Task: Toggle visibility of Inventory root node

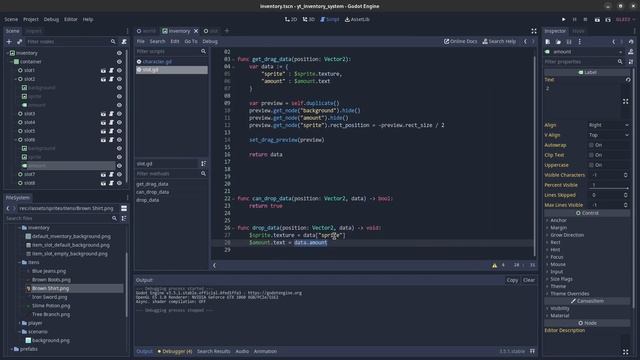Action: (119, 53)
